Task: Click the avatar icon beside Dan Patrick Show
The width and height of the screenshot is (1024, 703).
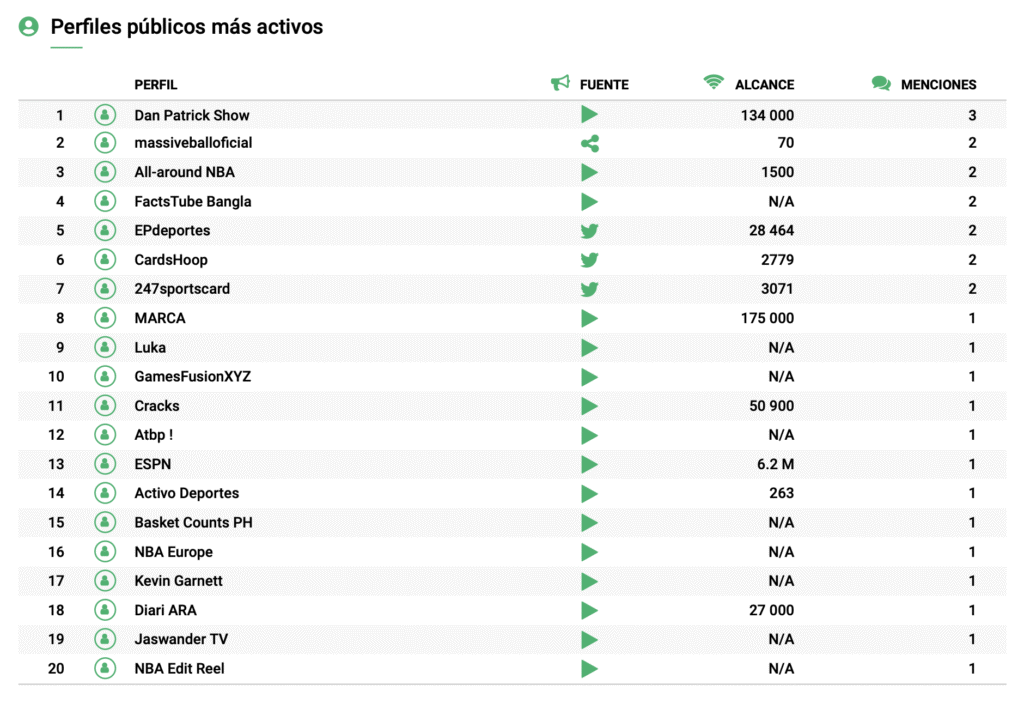Action: click(x=105, y=115)
